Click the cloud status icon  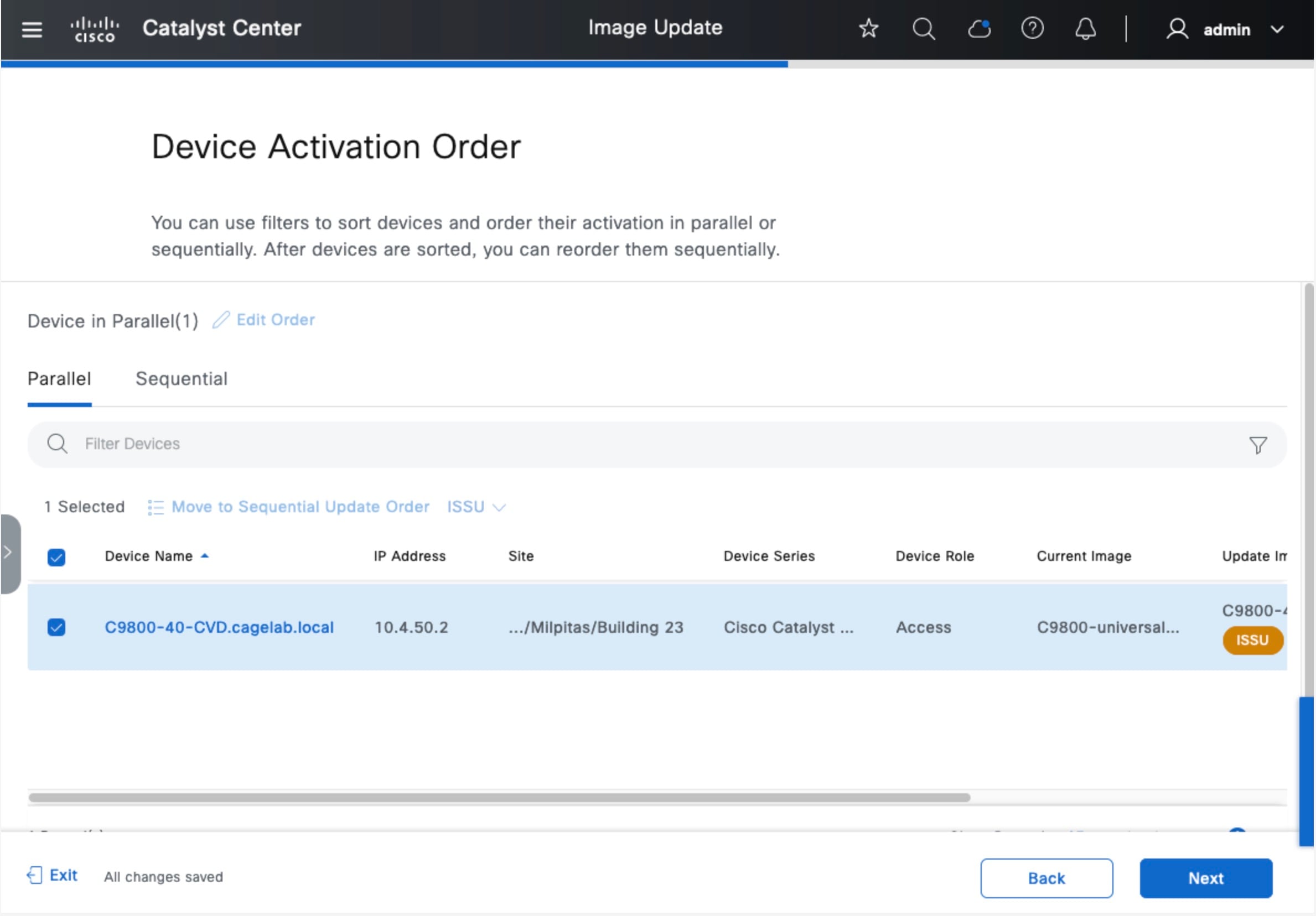(x=979, y=28)
